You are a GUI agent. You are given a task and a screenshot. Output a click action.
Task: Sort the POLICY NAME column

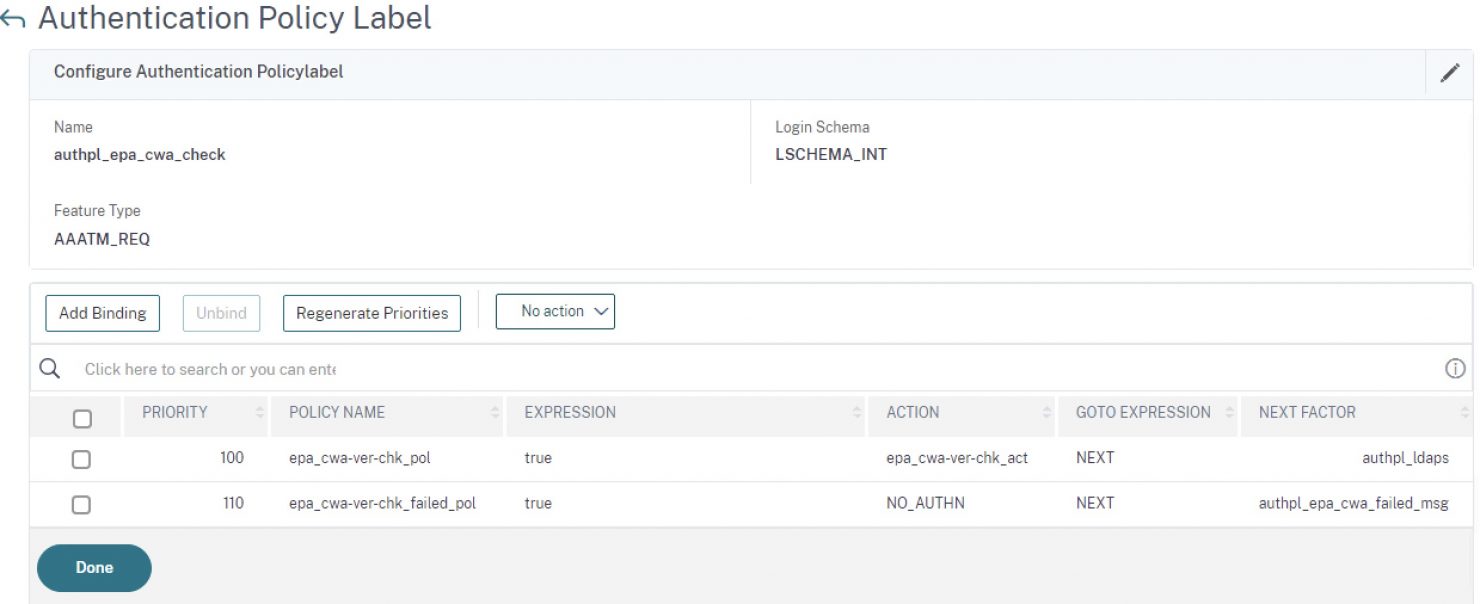pos(496,412)
